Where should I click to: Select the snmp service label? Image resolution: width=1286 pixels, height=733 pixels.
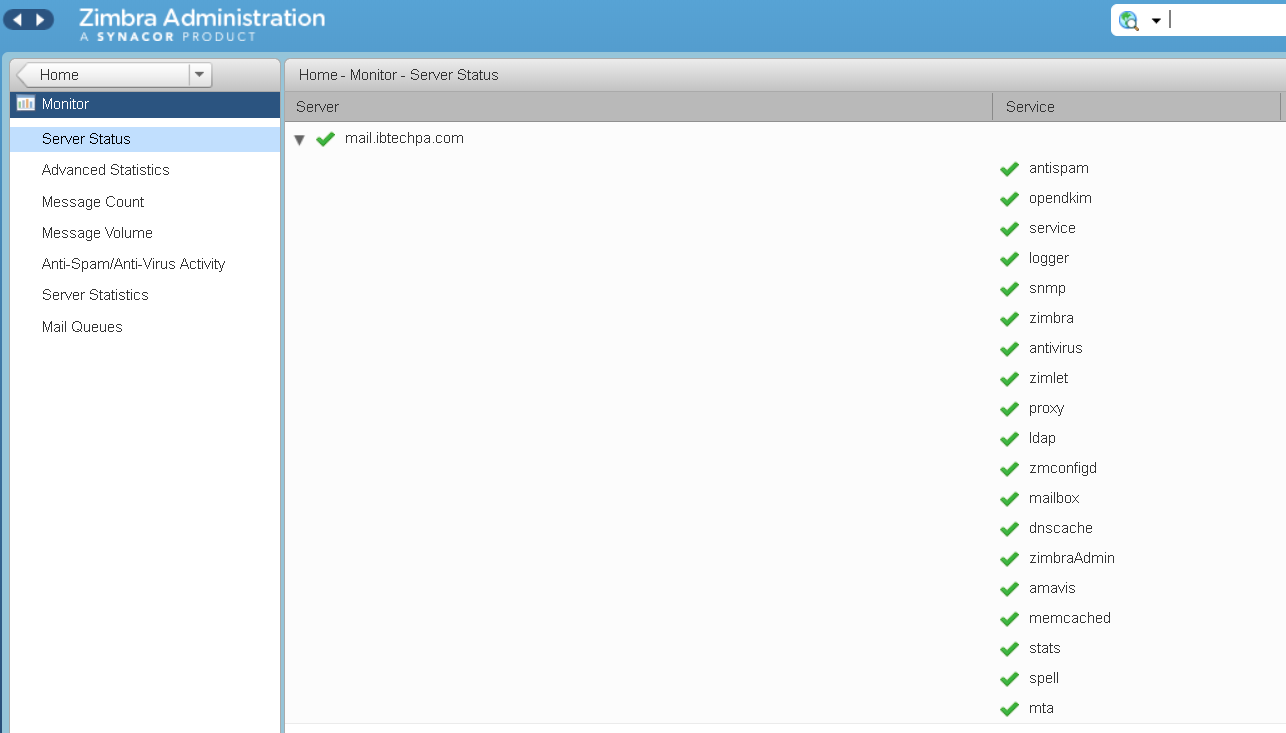click(x=1047, y=288)
